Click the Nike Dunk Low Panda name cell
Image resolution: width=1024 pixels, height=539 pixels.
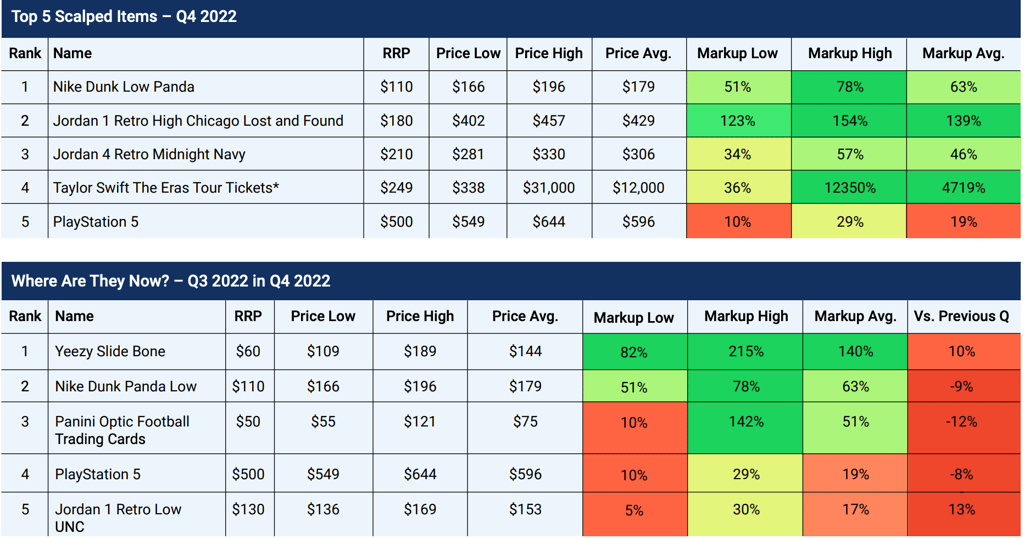tap(206, 87)
